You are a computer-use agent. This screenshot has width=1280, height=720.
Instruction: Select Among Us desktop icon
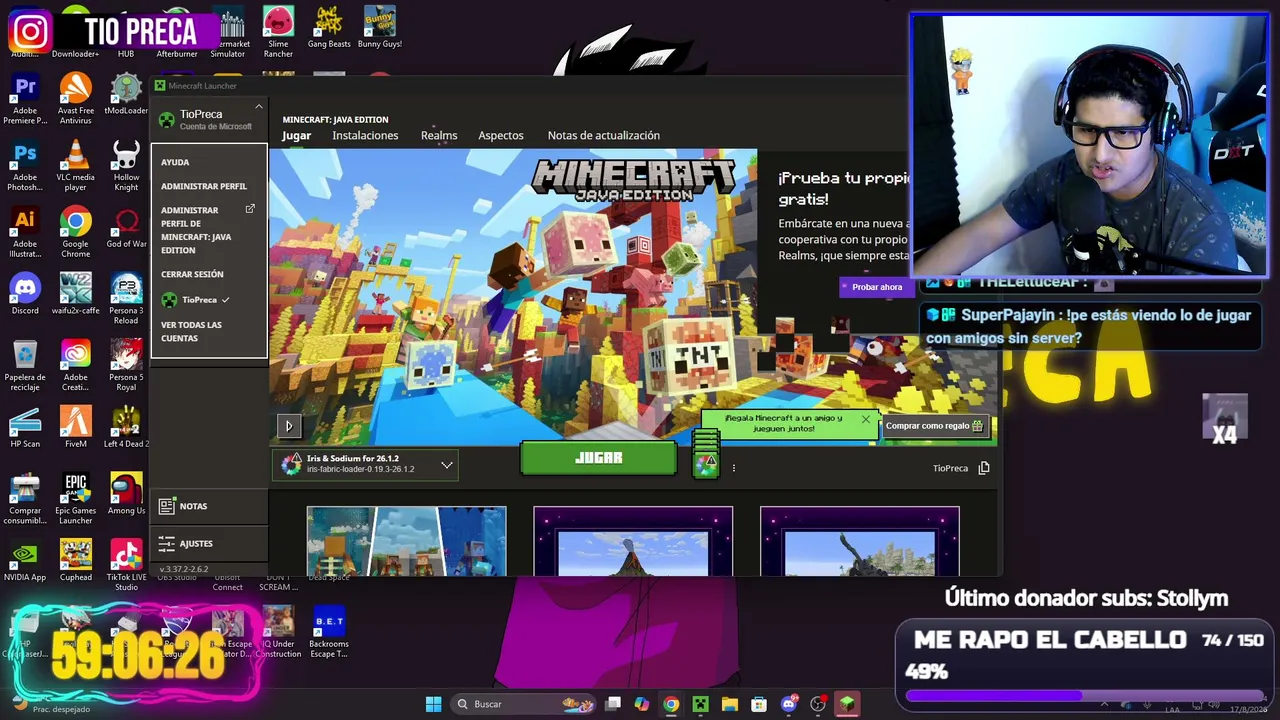(126, 495)
